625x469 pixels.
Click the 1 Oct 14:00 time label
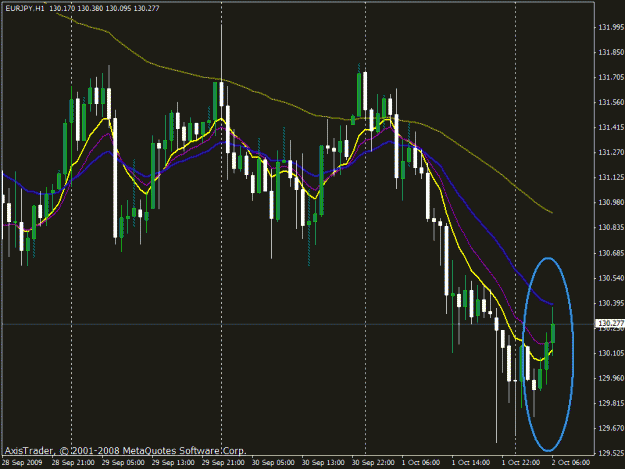tap(471, 463)
